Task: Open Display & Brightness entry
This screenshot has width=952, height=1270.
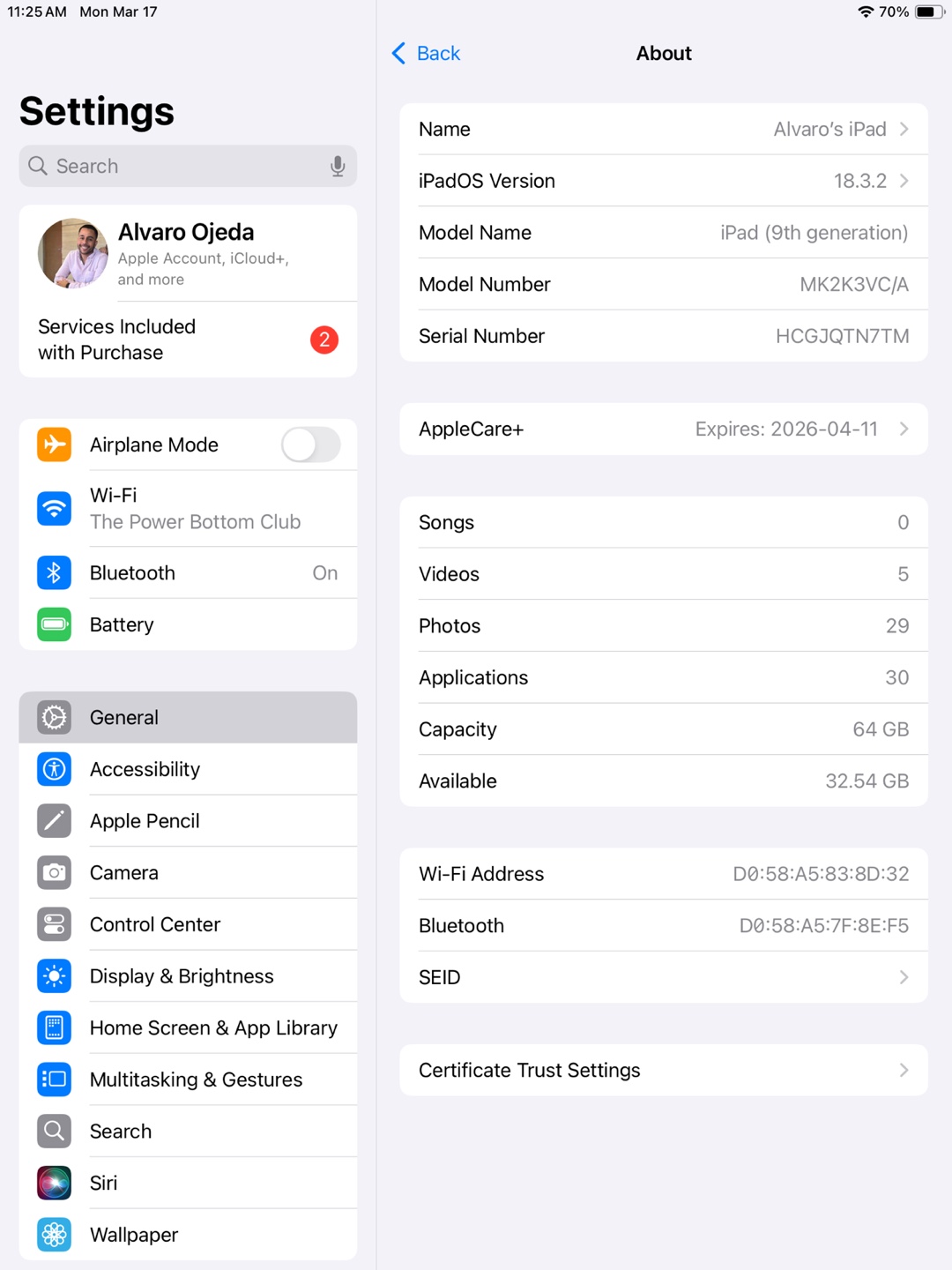Action: pyautogui.click(x=188, y=976)
